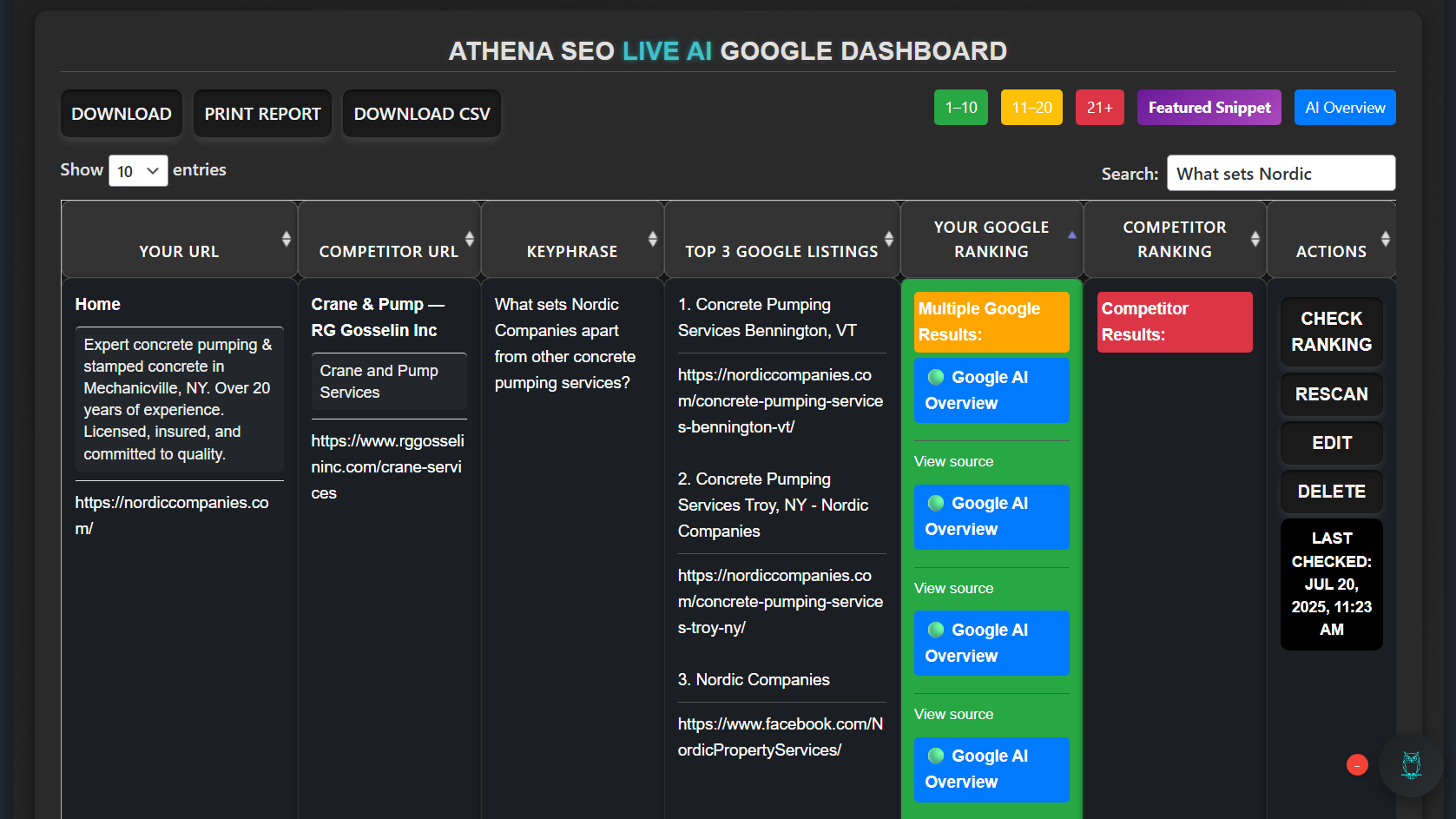
Task: Open the fourth Google AI Overview badge
Action: pos(992,769)
